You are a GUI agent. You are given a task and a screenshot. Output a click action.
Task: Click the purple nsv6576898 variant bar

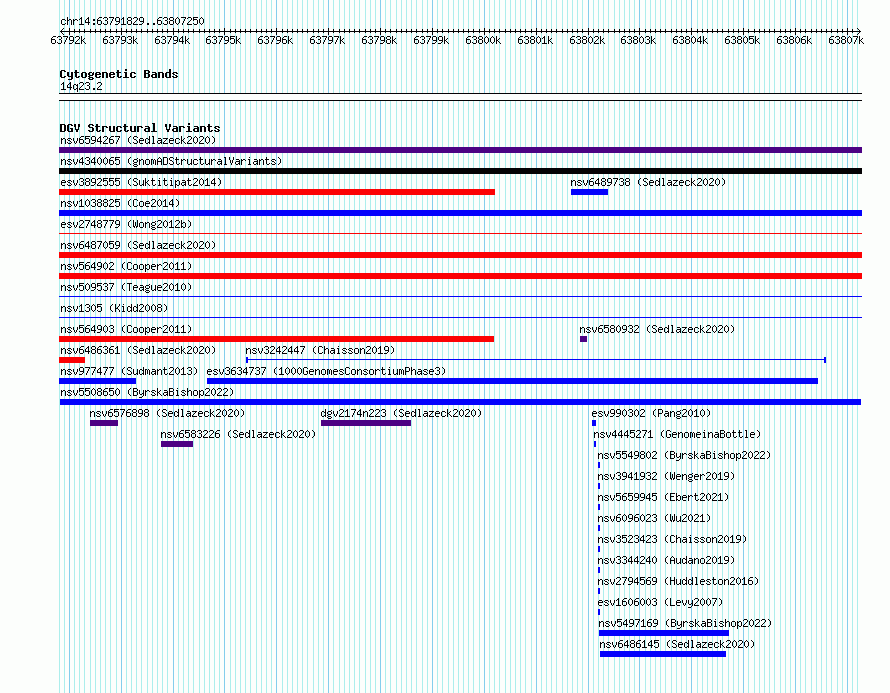pos(104,423)
